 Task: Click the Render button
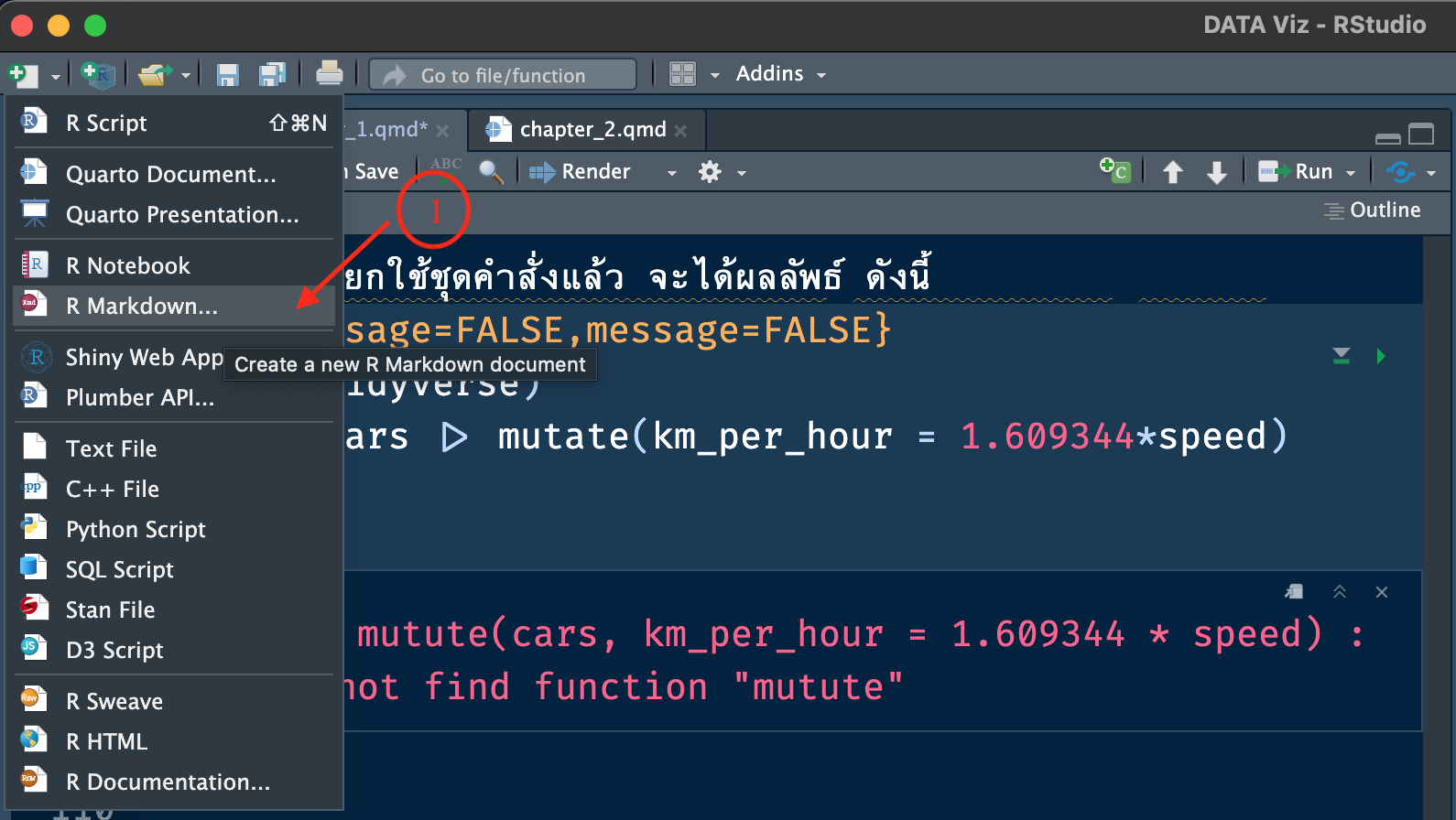click(x=581, y=172)
